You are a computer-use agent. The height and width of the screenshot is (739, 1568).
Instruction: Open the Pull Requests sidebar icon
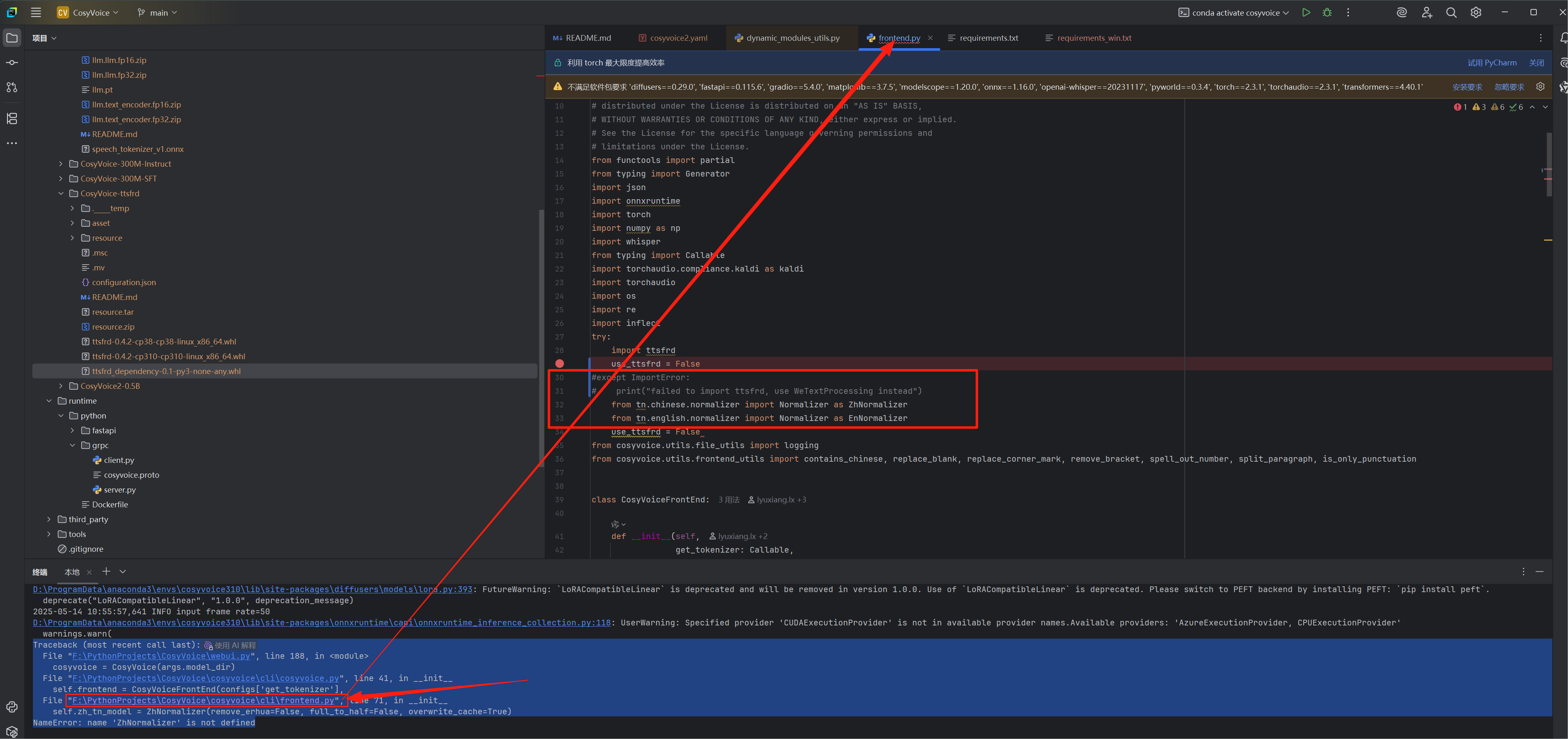point(12,88)
